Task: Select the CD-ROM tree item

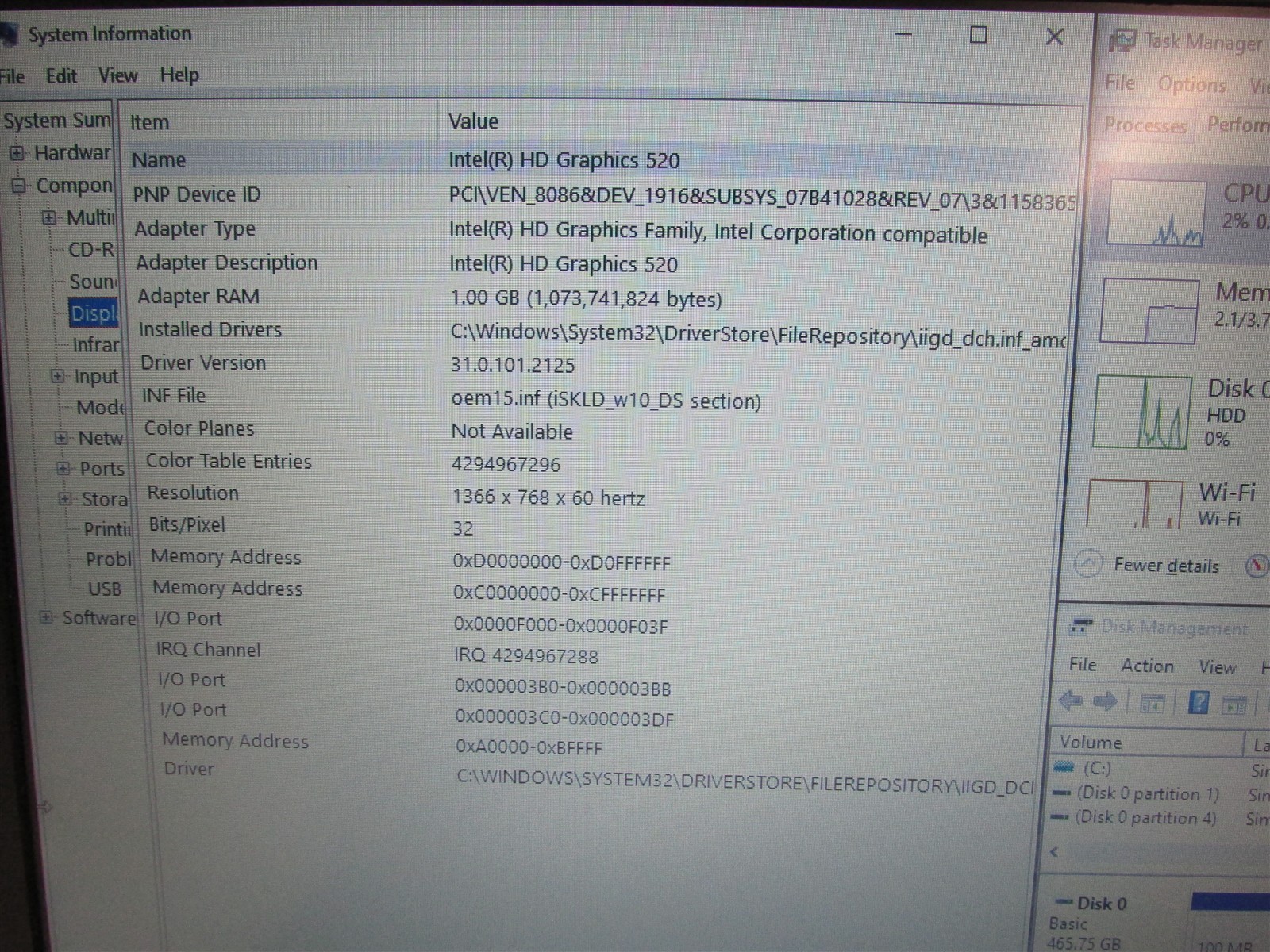Action: click(91, 250)
